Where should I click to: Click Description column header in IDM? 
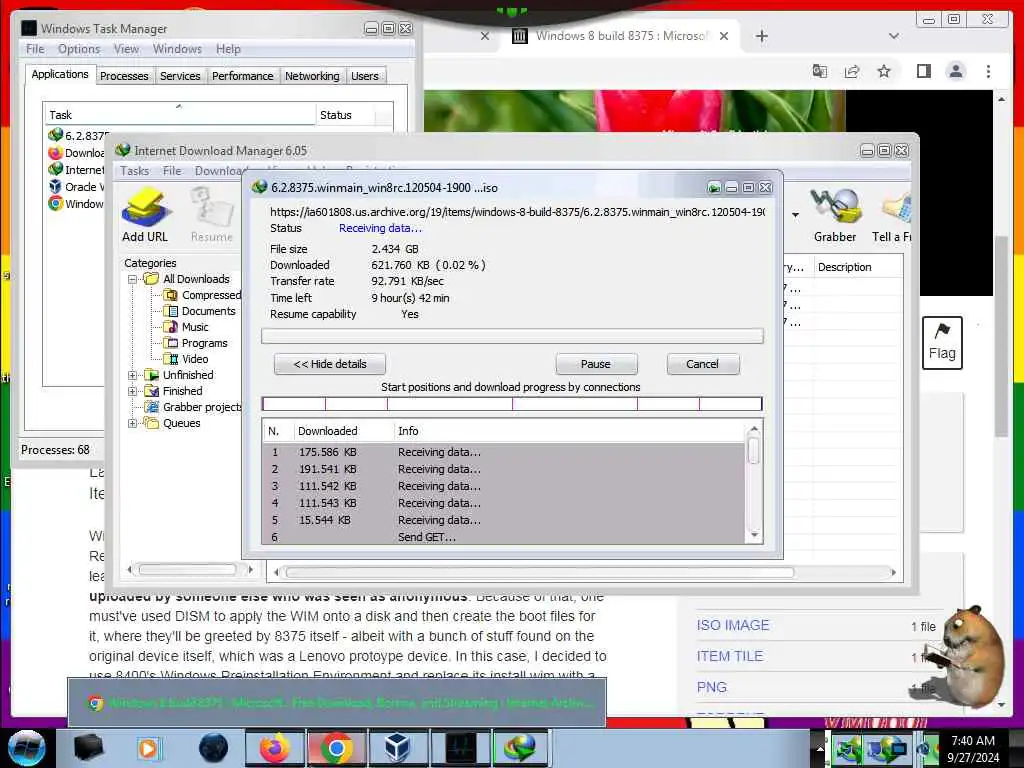coord(857,267)
